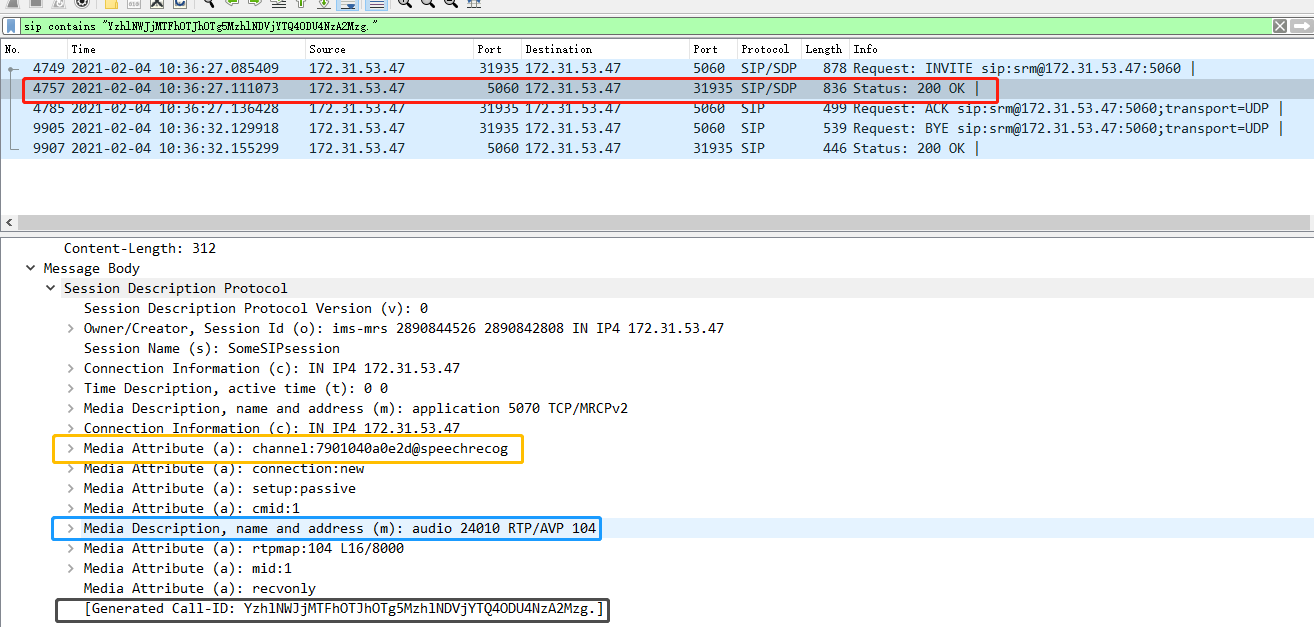Sort by the Protocol column header

tap(769, 49)
